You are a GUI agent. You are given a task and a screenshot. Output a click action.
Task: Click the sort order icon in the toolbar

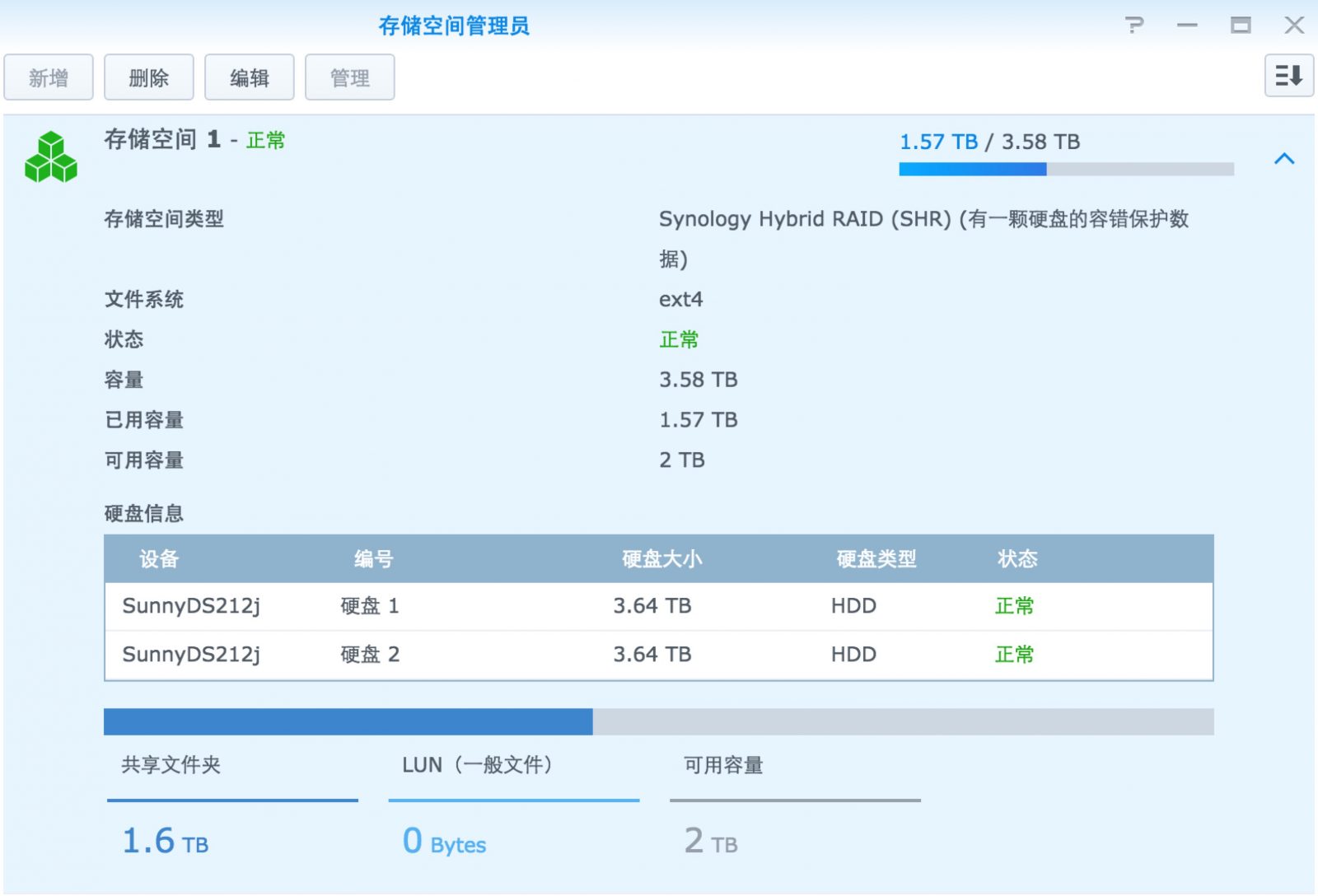click(1288, 76)
